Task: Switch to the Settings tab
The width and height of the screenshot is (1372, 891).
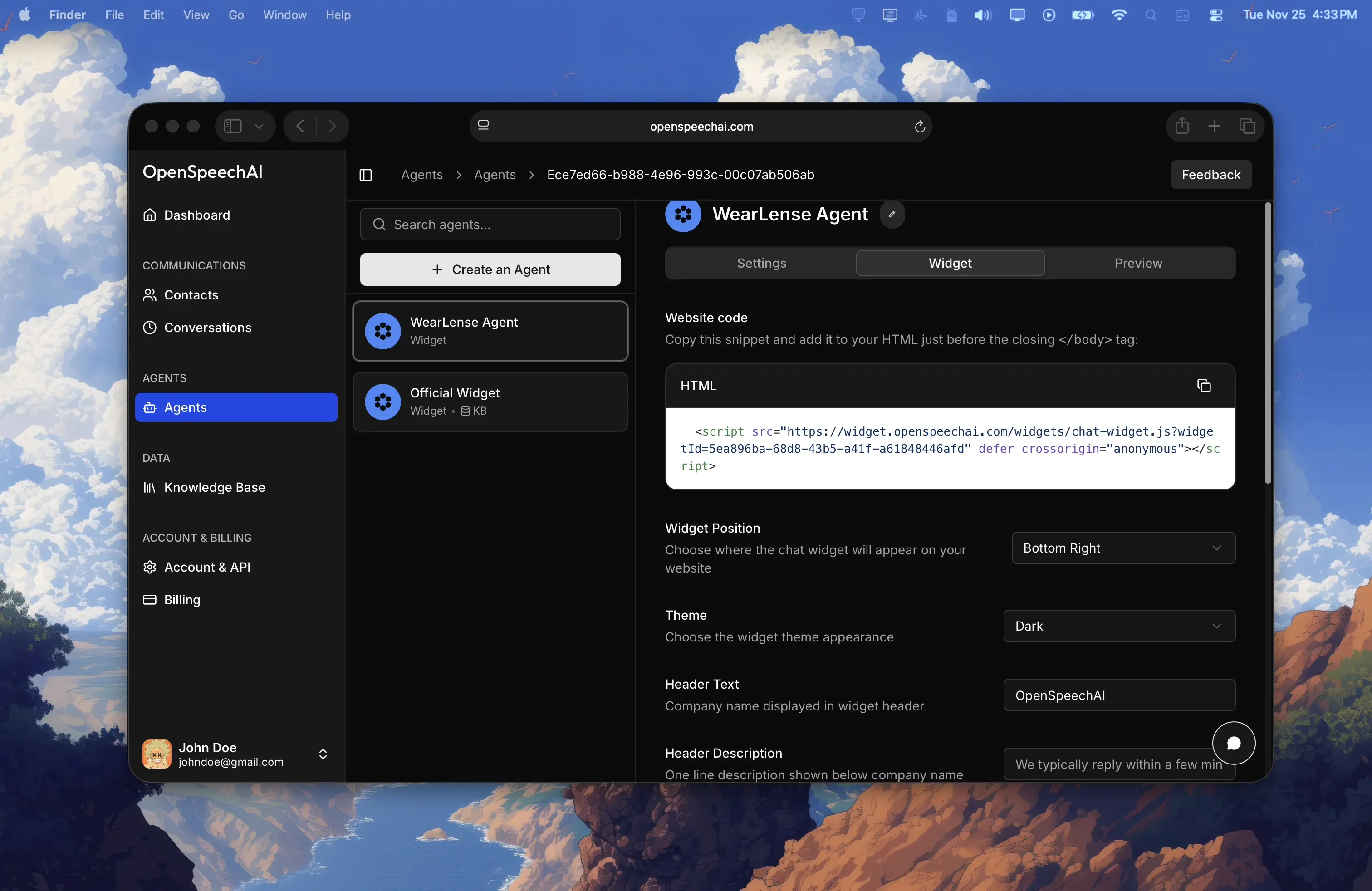Action: pyautogui.click(x=761, y=263)
